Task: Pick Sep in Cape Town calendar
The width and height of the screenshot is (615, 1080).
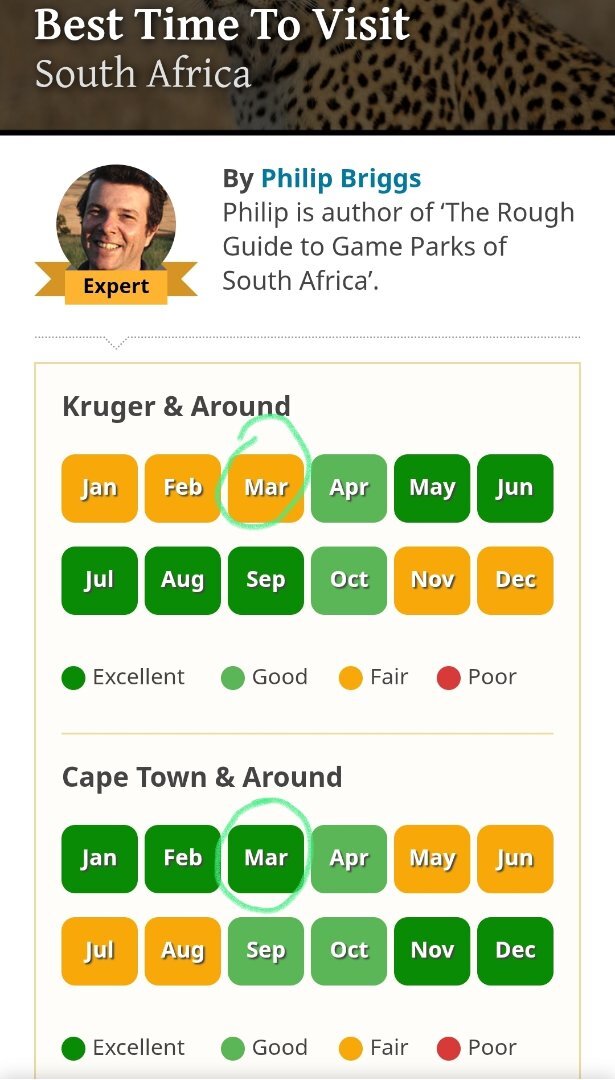Action: [266, 950]
